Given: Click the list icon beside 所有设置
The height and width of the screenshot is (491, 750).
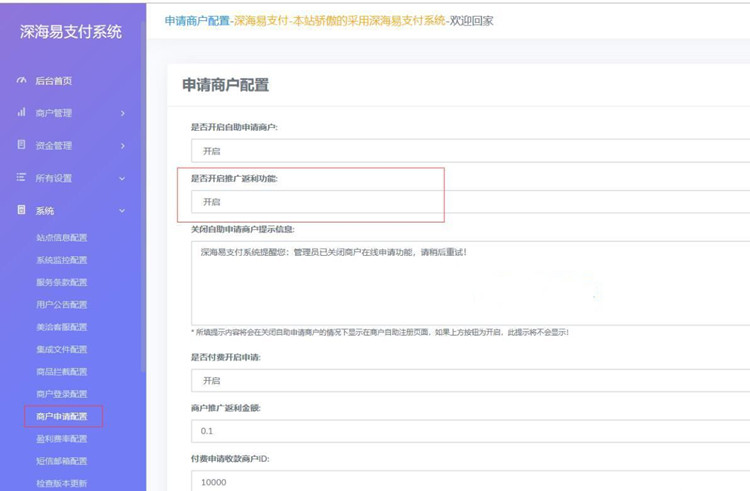Looking at the screenshot, I should tap(21, 178).
